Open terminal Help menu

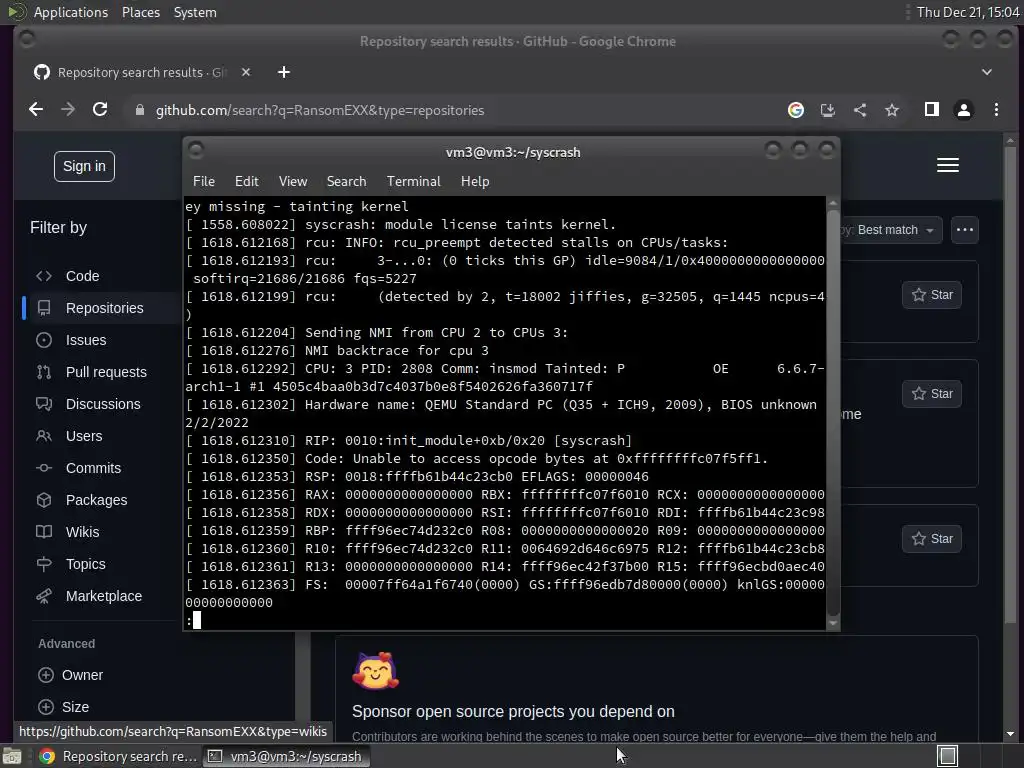[x=475, y=182]
